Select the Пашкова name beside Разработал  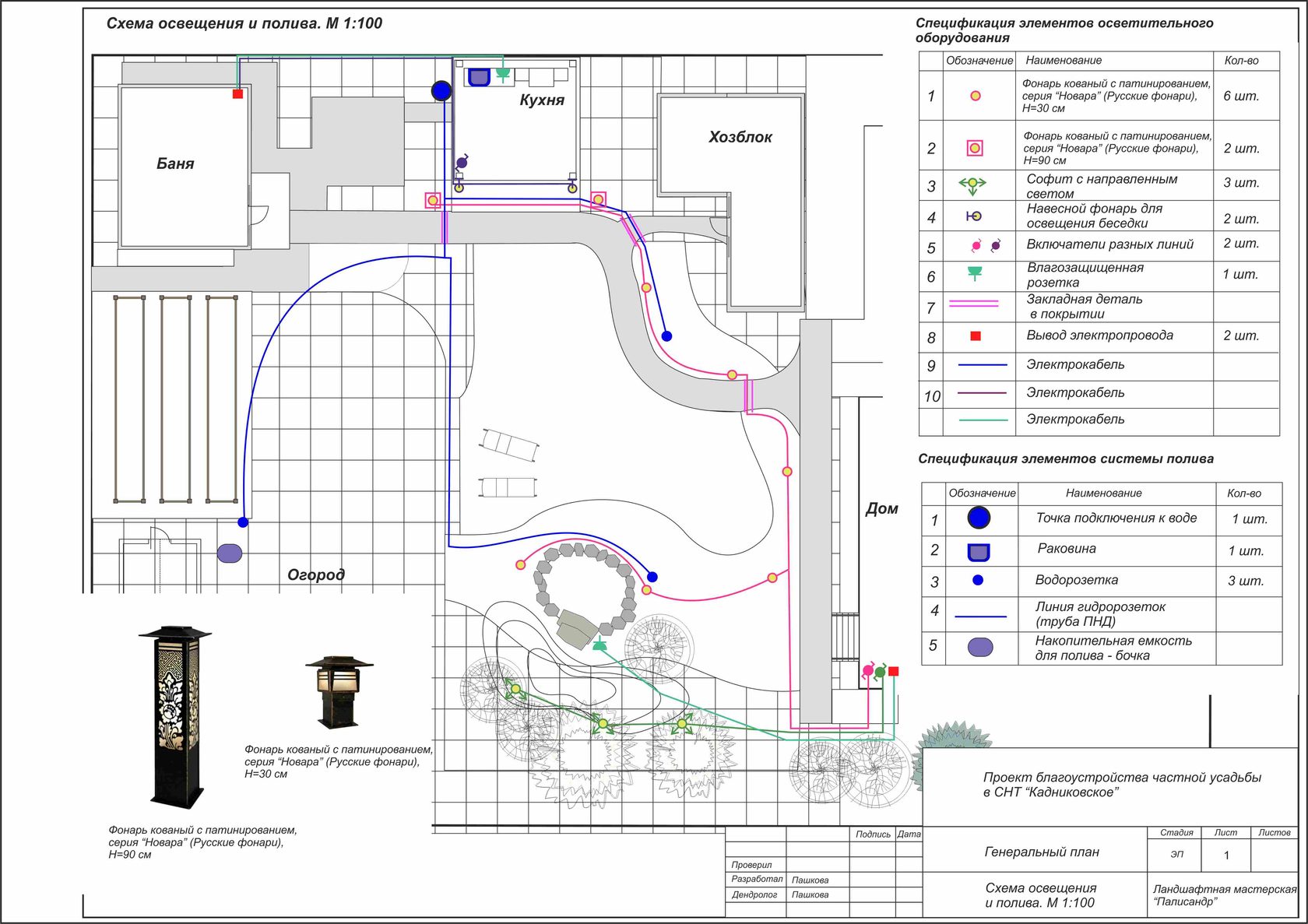coord(810,880)
